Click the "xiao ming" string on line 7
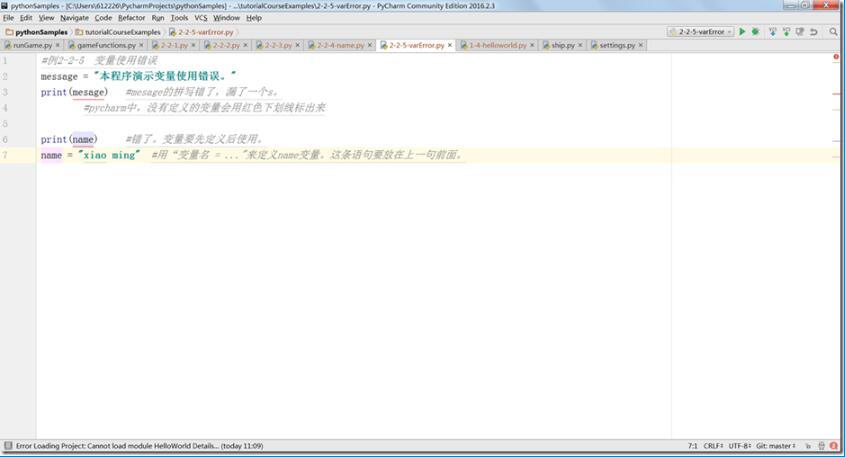 tap(109, 155)
